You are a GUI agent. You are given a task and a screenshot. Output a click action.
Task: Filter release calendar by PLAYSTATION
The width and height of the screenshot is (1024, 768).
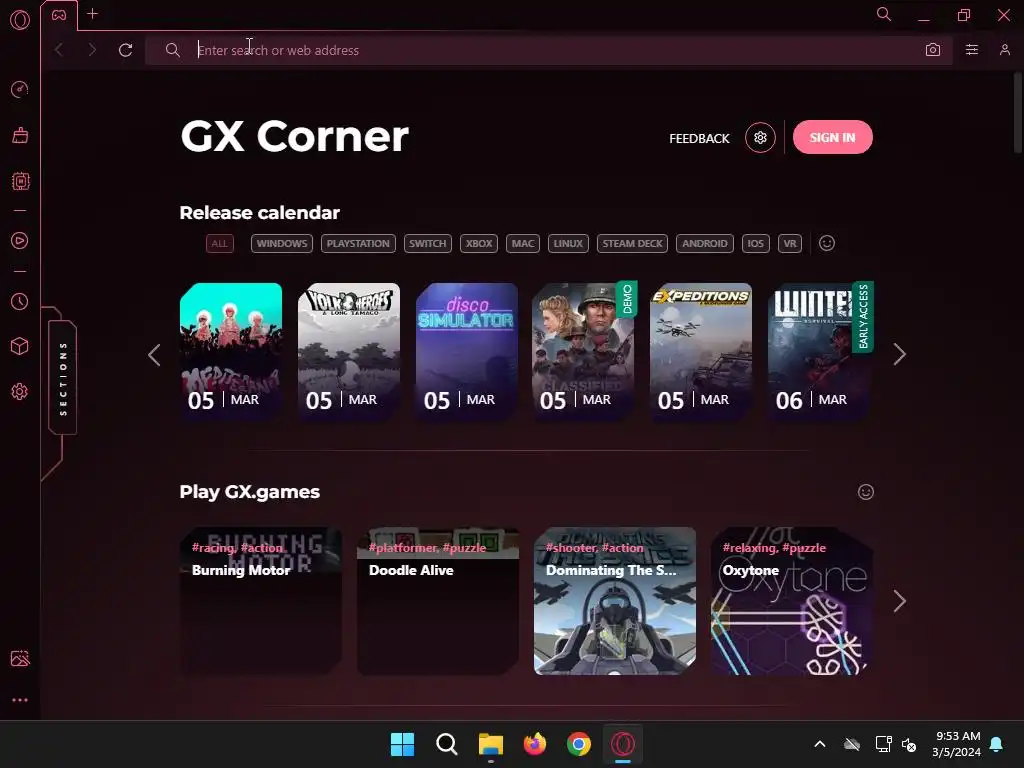358,244
